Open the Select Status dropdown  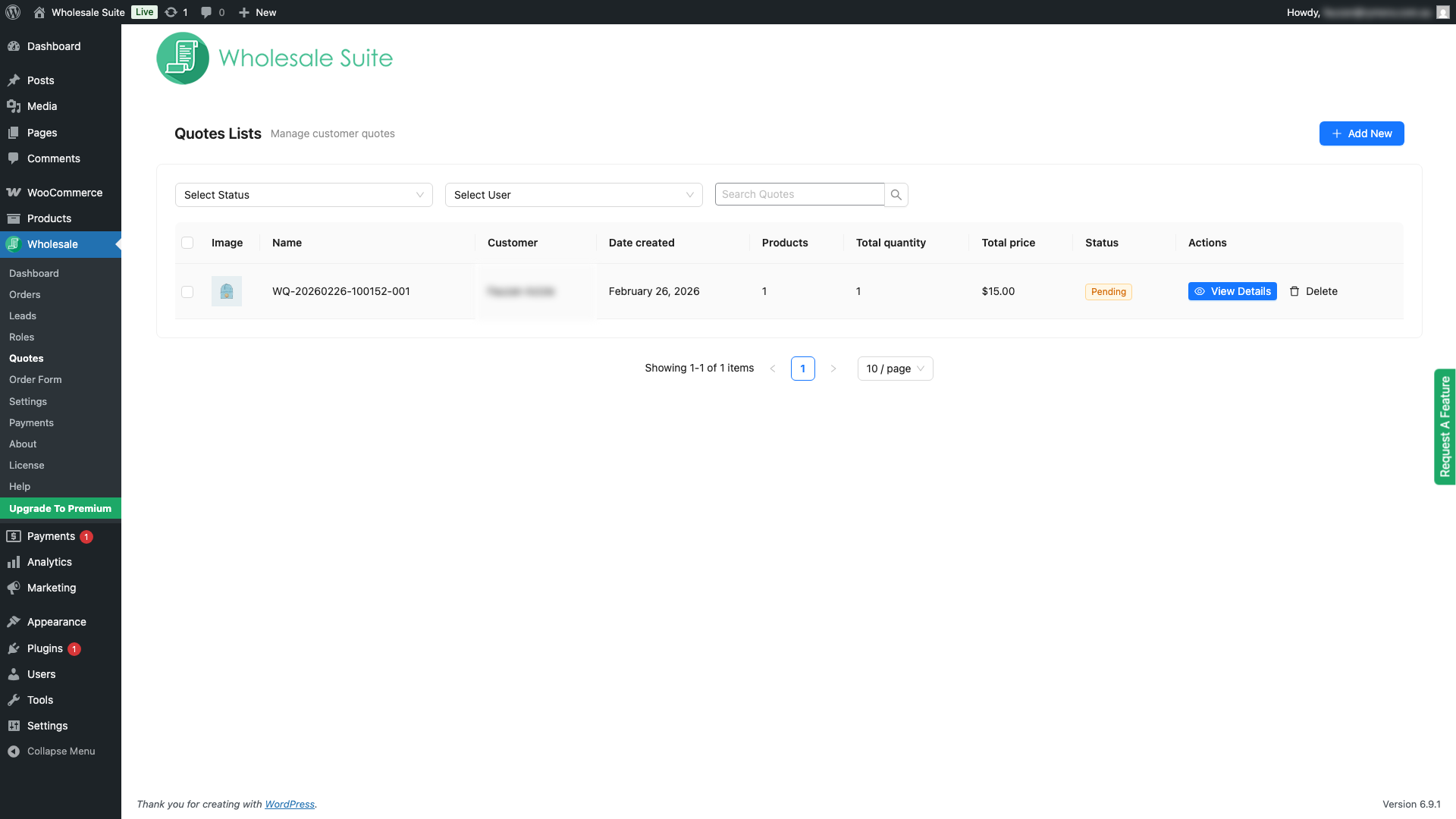coord(303,195)
